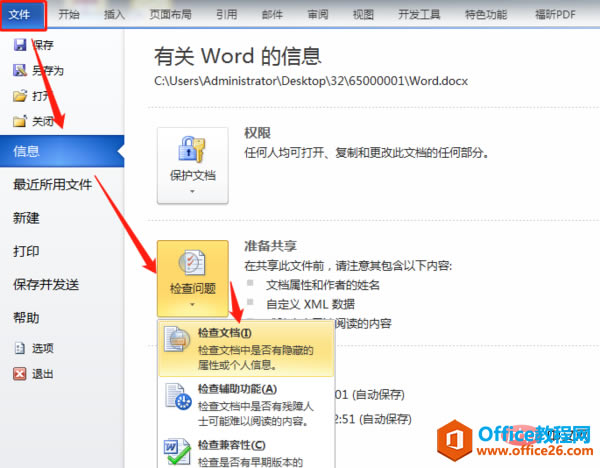This screenshot has width=600, height=468.
Task: Click the 关闭 folder icon
Action: pos(20,121)
